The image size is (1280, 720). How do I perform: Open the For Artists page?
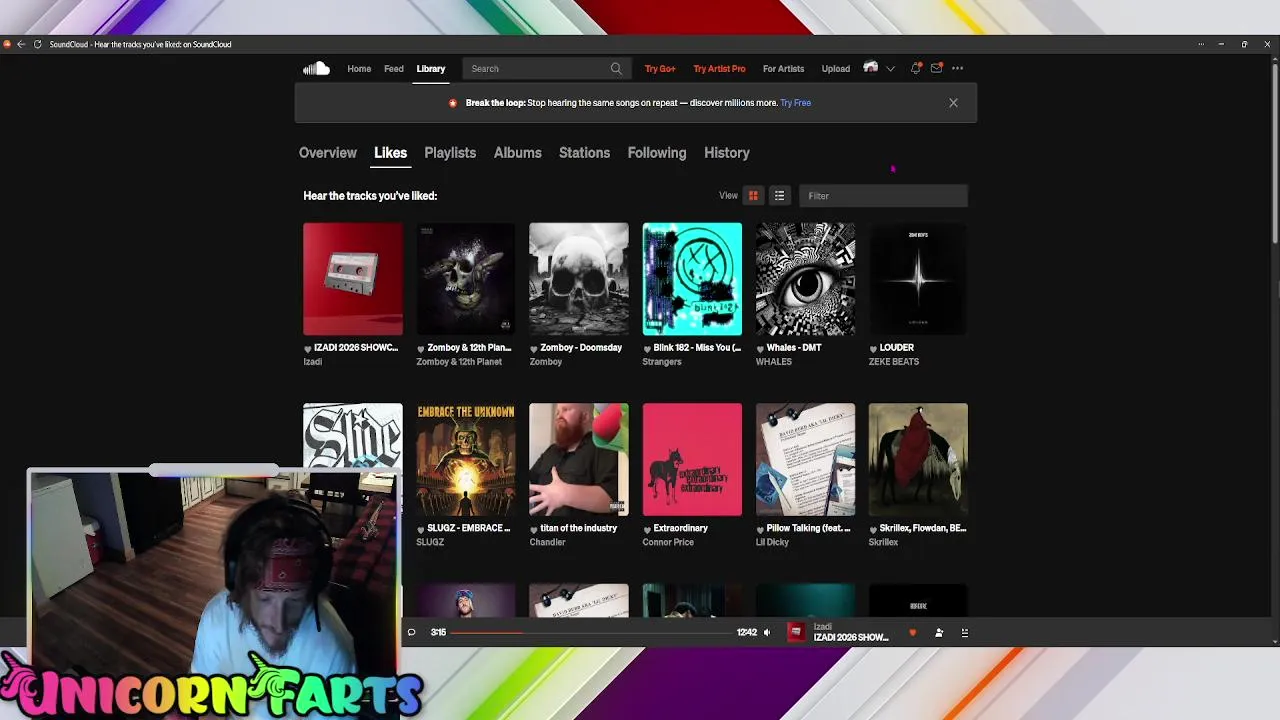[783, 69]
